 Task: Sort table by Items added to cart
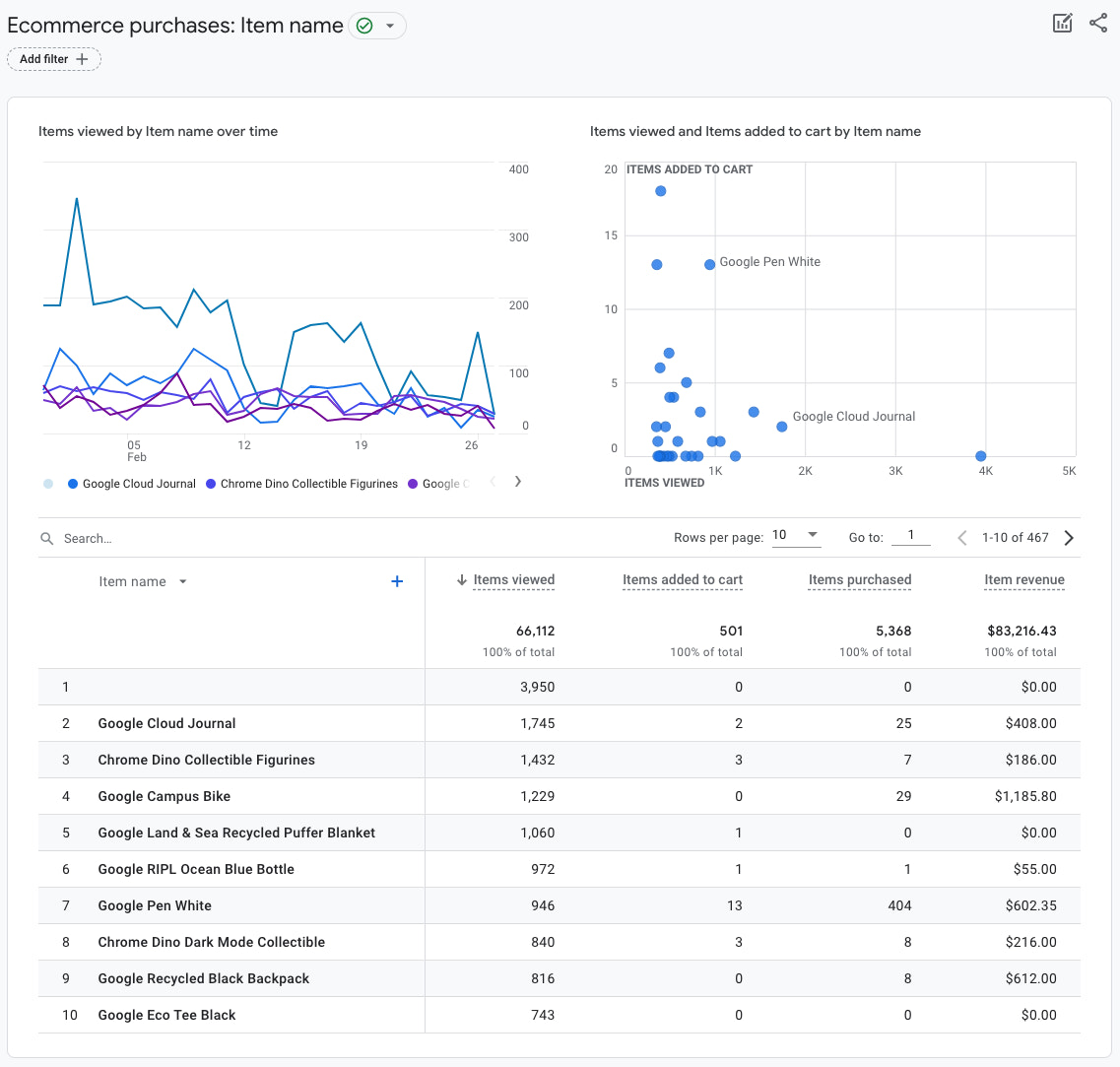coord(682,580)
